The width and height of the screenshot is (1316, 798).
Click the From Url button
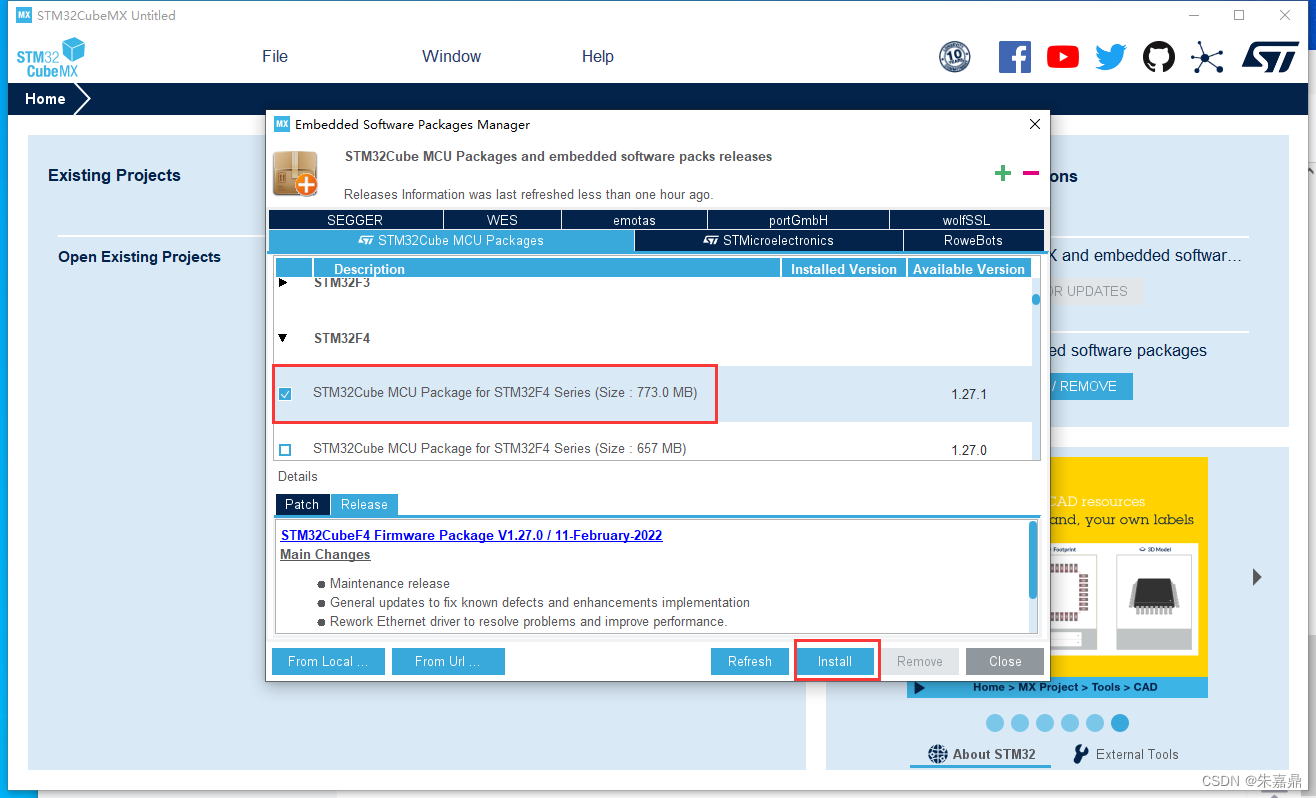pyautogui.click(x=448, y=661)
